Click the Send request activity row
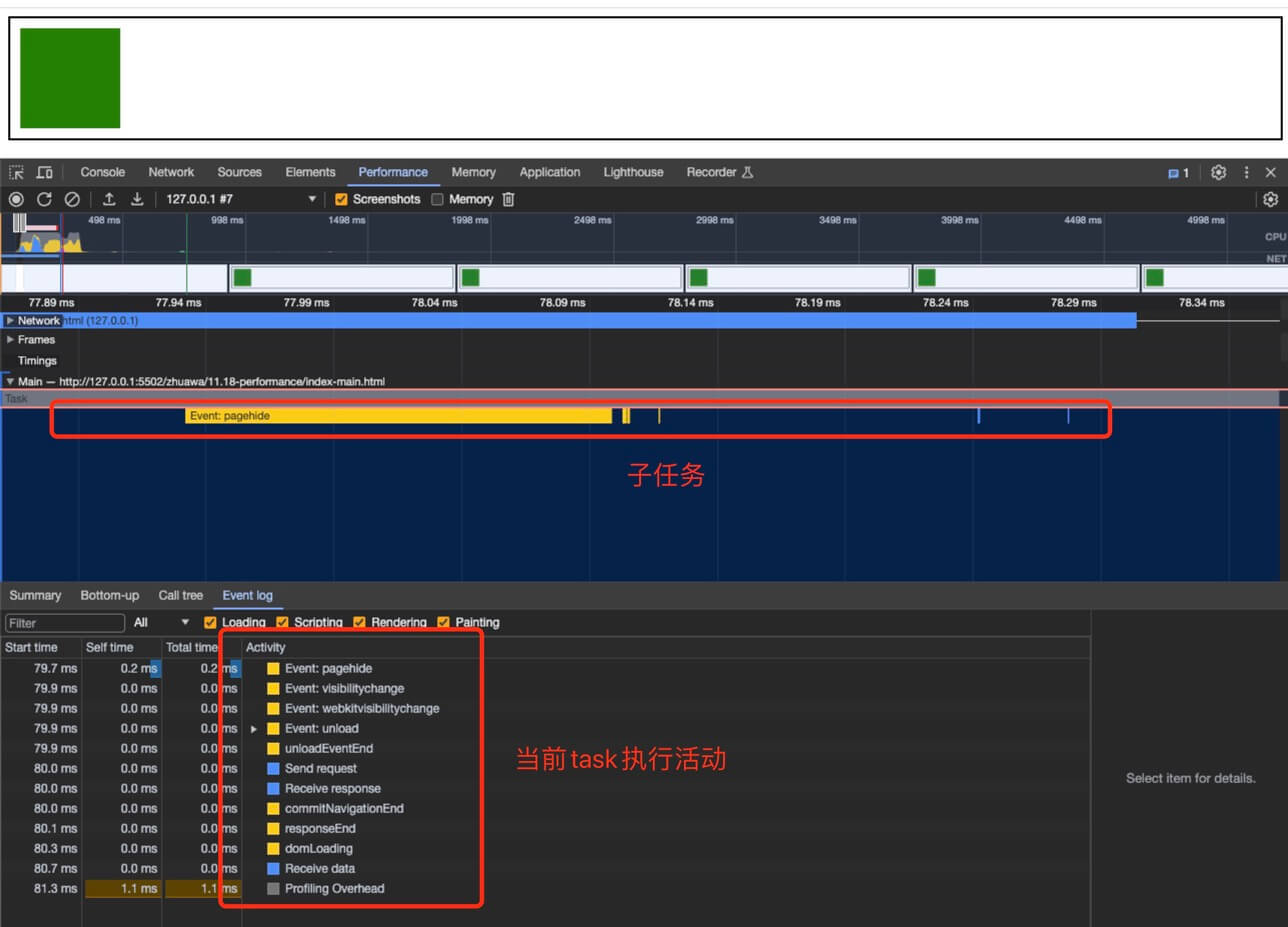1288x927 pixels. click(x=320, y=768)
